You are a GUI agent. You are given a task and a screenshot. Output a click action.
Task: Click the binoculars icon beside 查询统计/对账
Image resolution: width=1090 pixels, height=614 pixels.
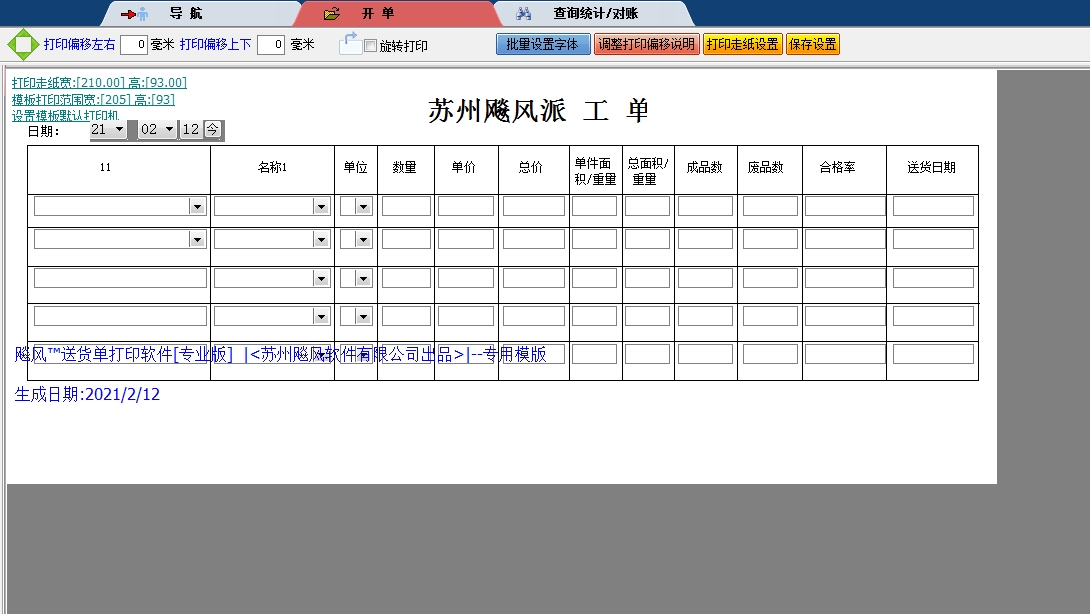(x=525, y=14)
